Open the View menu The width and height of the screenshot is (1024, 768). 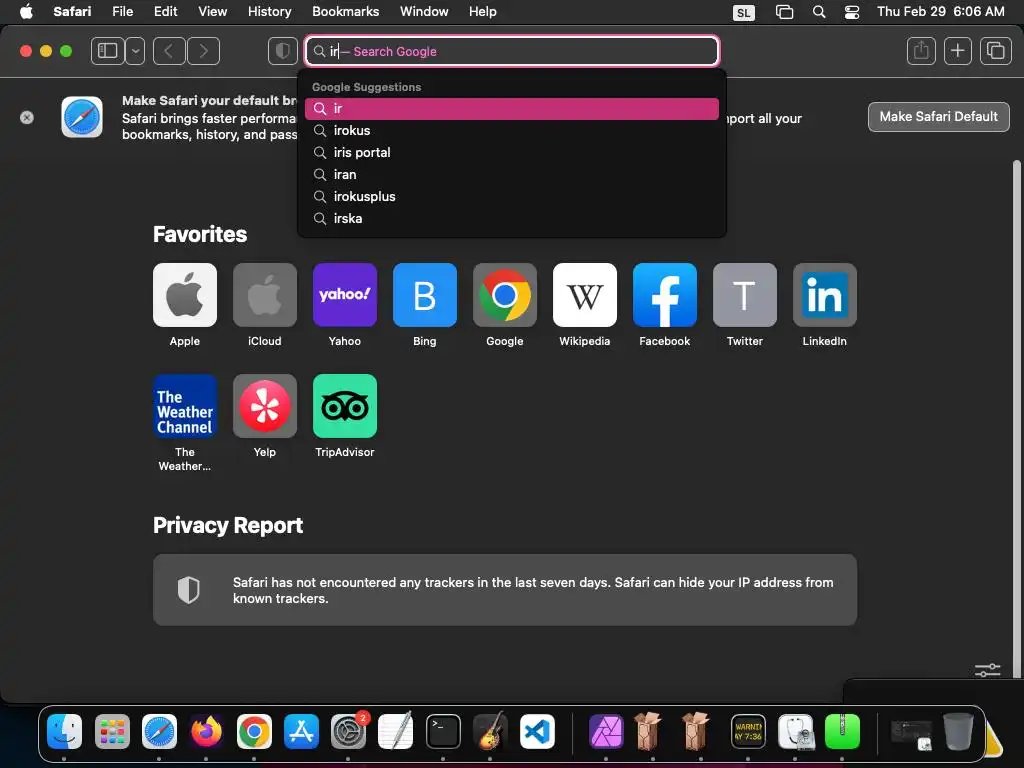[x=212, y=12]
